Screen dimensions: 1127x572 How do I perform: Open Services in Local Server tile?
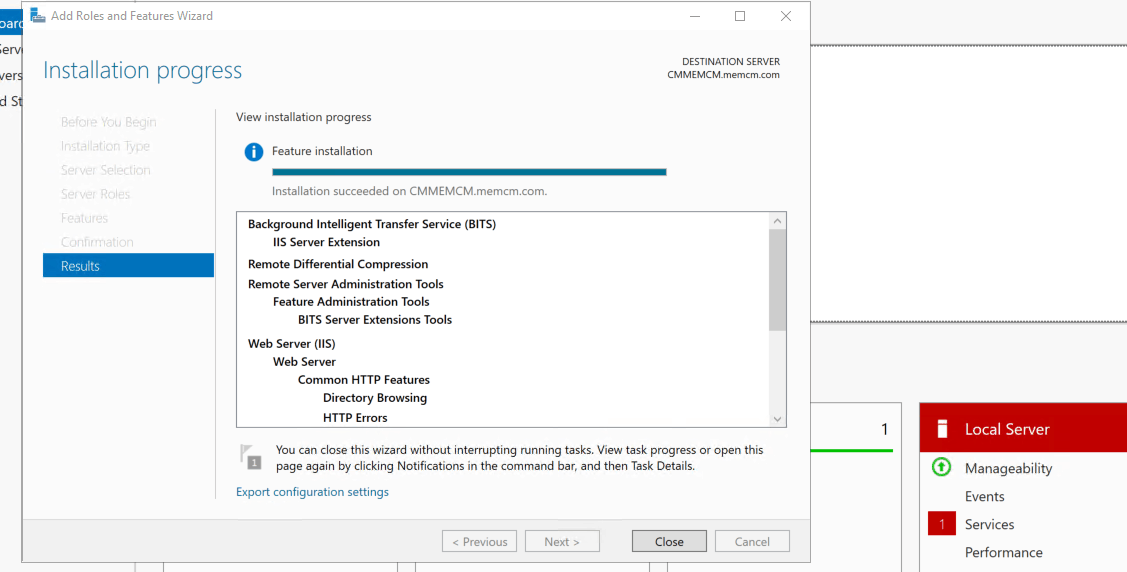coord(989,524)
